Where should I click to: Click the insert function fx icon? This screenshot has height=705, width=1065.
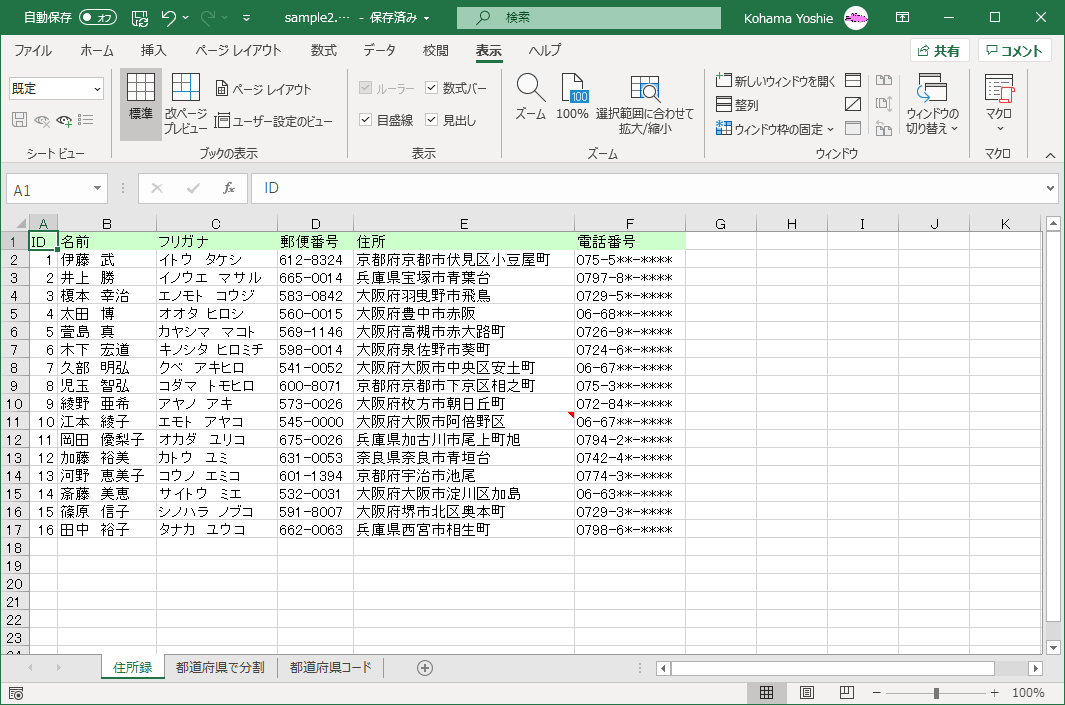(229, 188)
